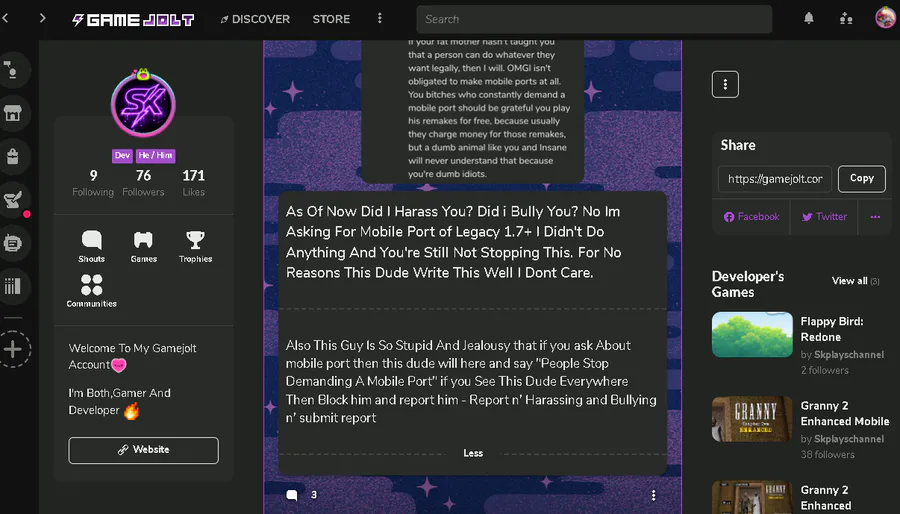Open the post comments icon
Viewport: 900px width, 514px height.
click(292, 495)
